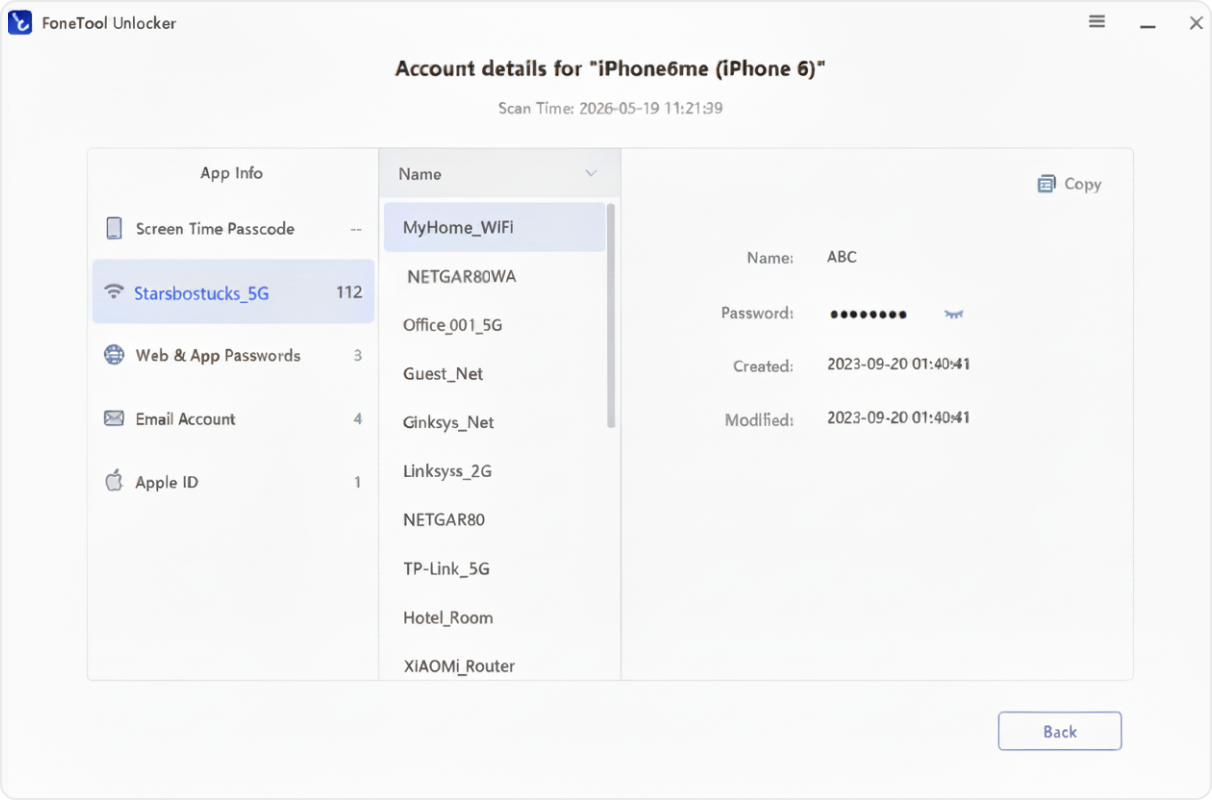
Task: Open the hamburger menu in title bar
Action: click(x=1097, y=22)
